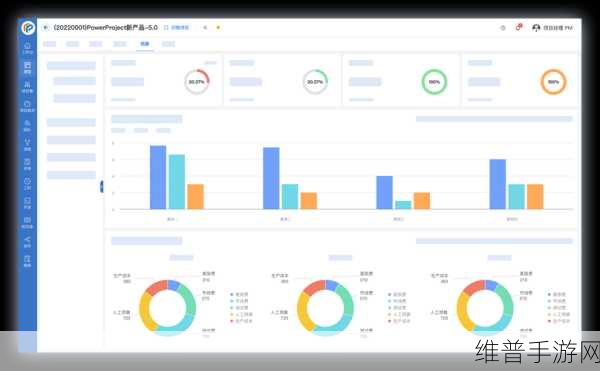Viewport: 600px width, 371px height.
Task: Click the shortest teal bar in the bar chart
Action: (x=403, y=205)
